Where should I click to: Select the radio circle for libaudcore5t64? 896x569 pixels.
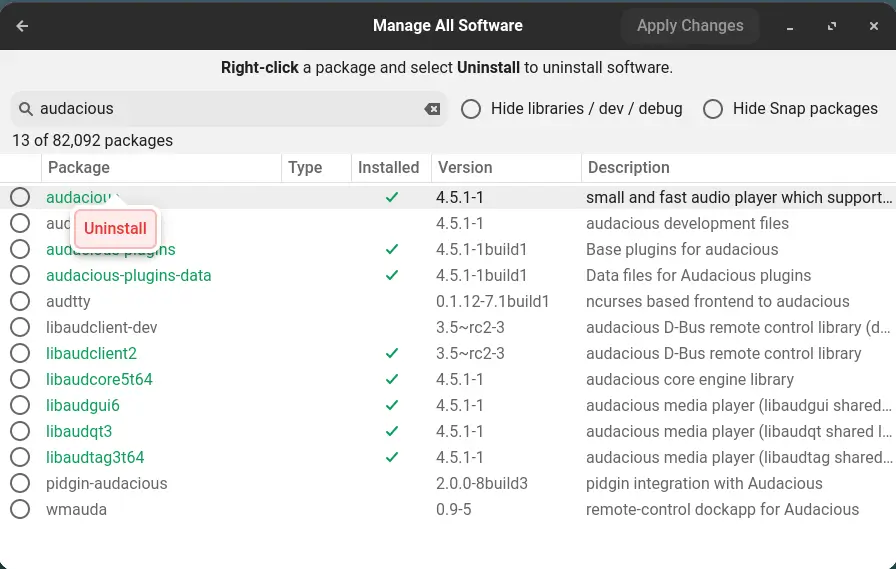point(20,379)
